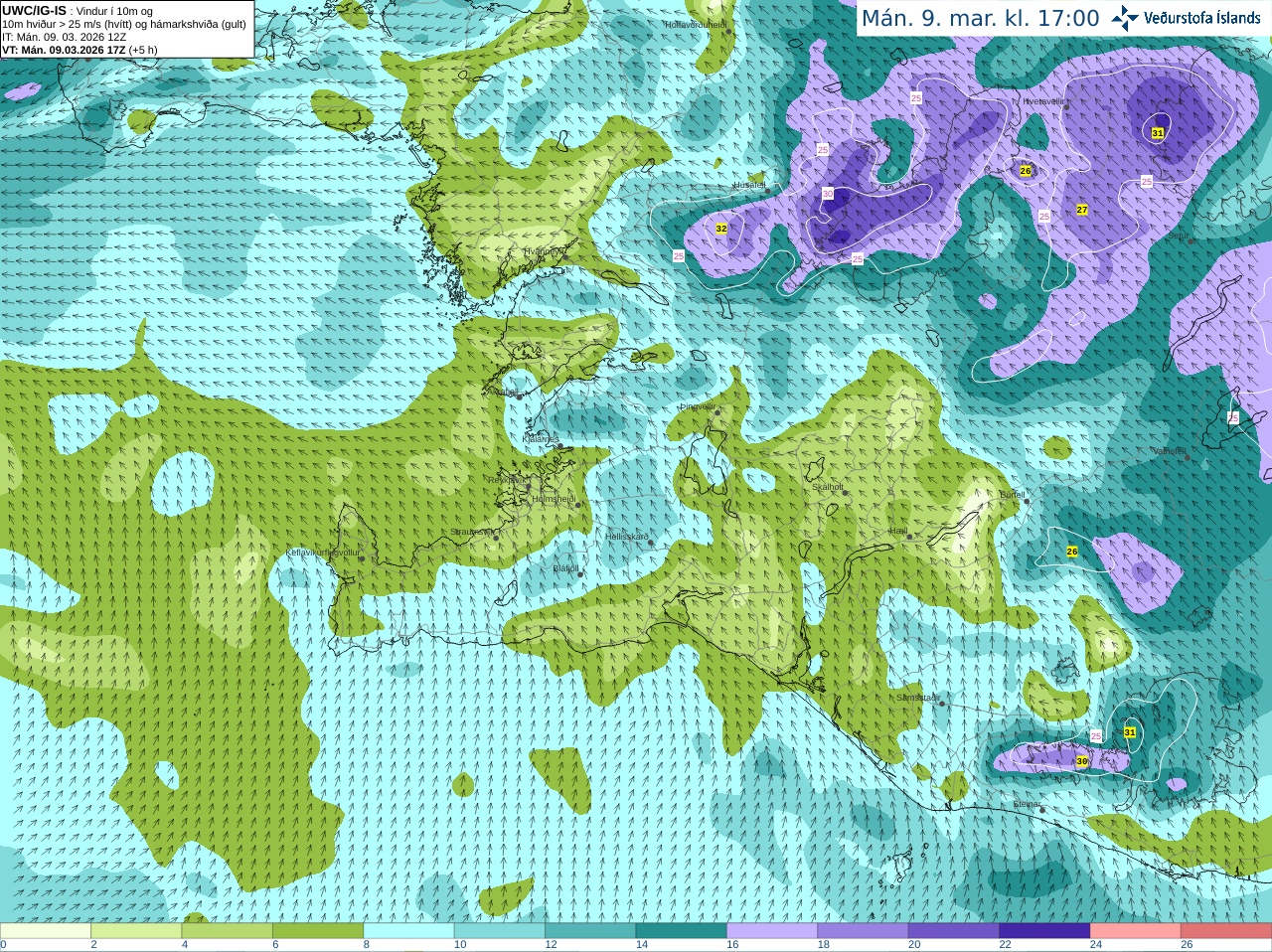
Task: Select the yellow 32 gust marker near Húsafell
Action: [720, 229]
